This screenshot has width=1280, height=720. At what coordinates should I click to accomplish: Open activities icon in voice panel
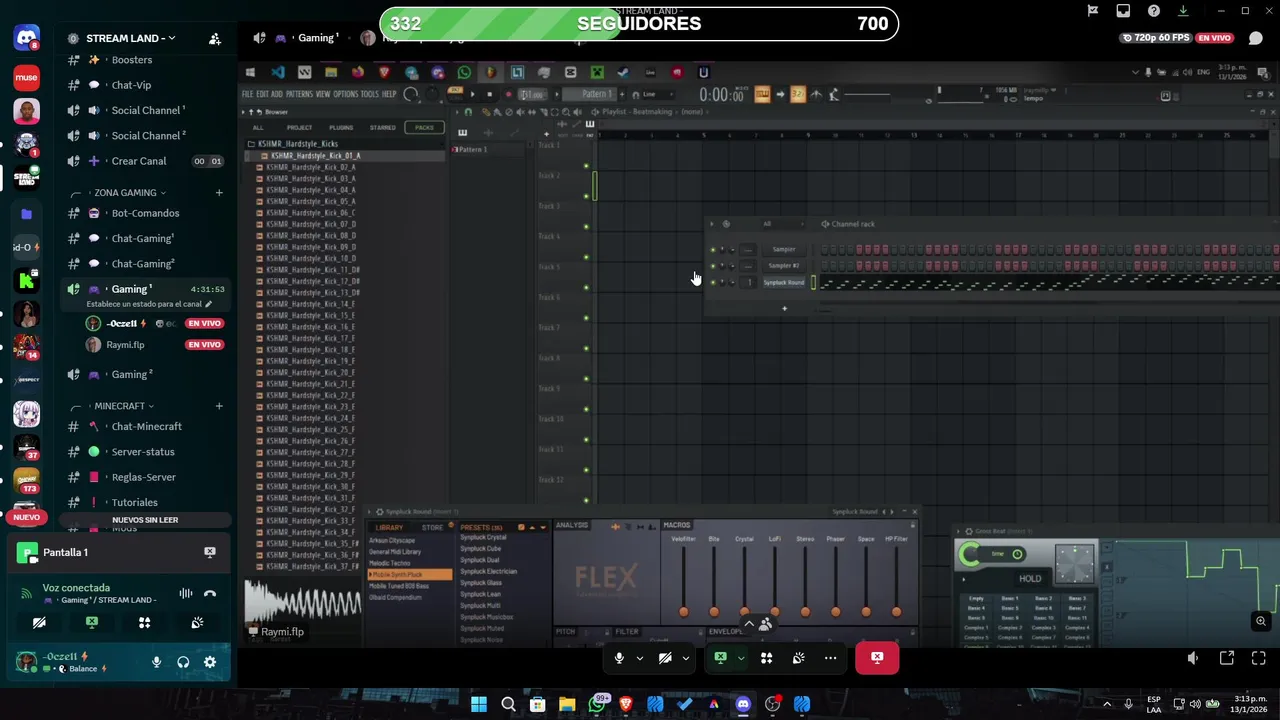(x=145, y=622)
